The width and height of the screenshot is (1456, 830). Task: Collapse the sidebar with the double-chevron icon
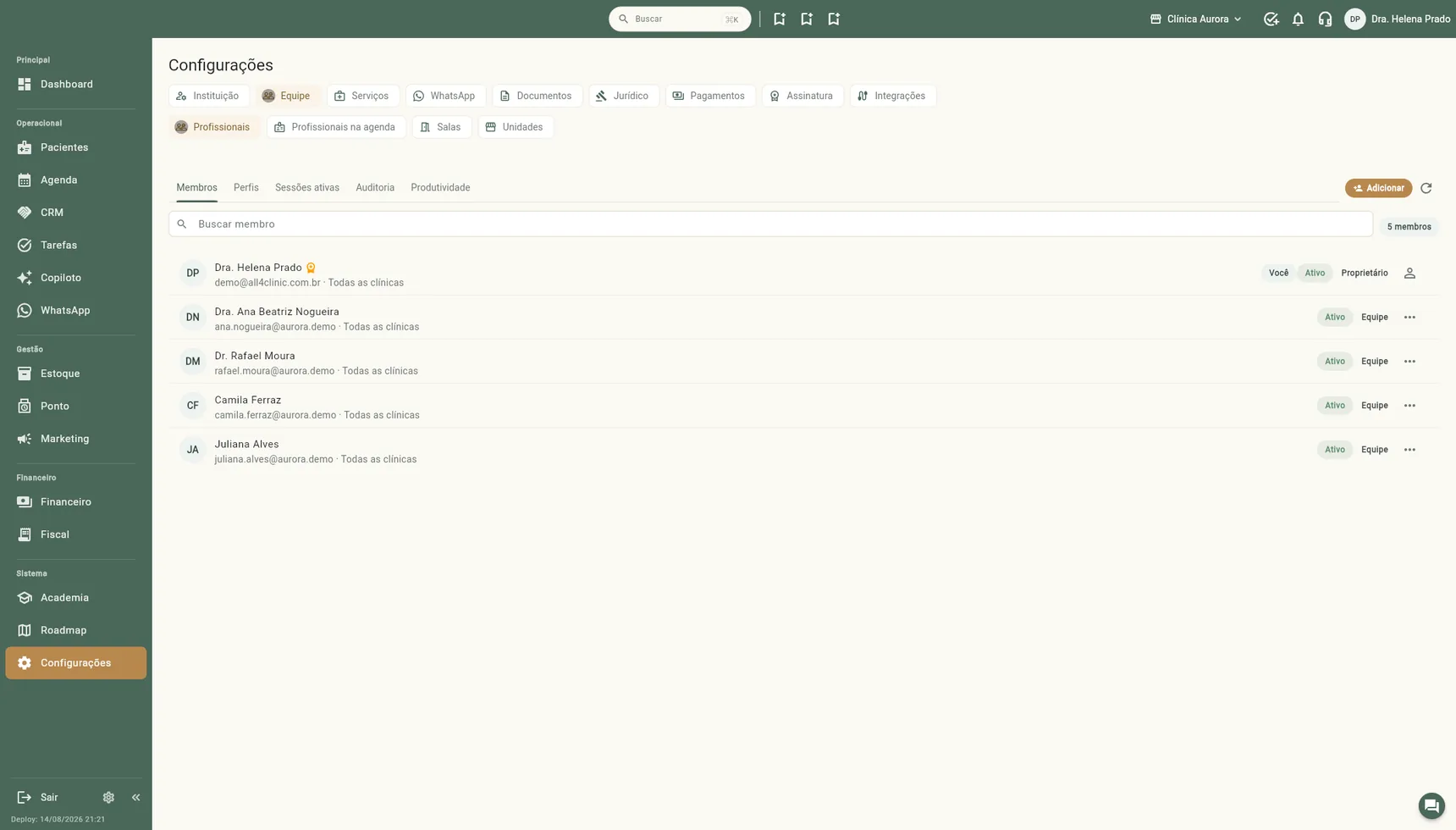point(135,797)
